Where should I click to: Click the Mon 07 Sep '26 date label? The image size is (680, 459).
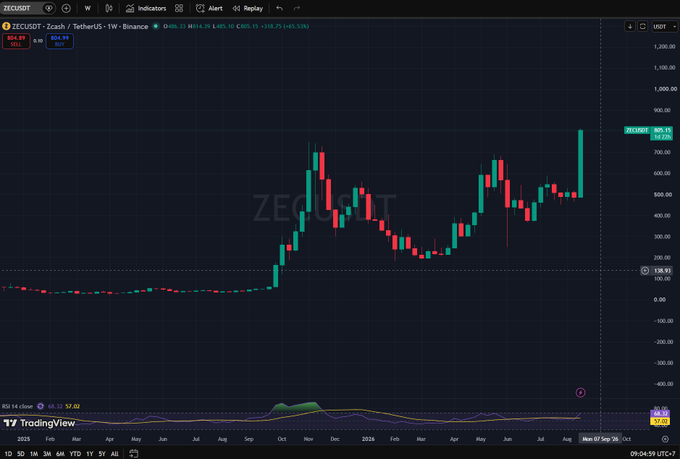tap(600, 439)
